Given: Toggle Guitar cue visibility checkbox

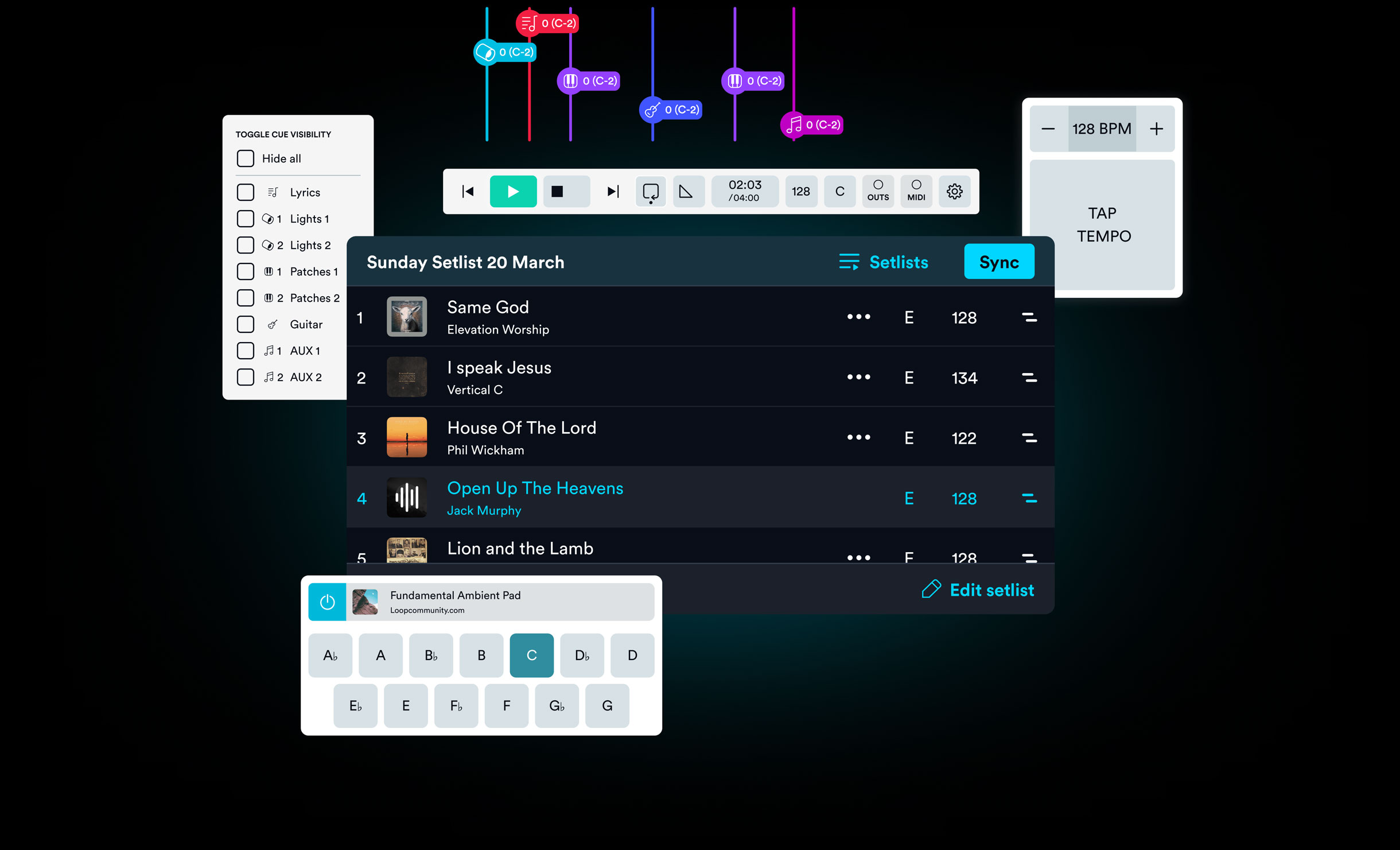Looking at the screenshot, I should [x=246, y=324].
